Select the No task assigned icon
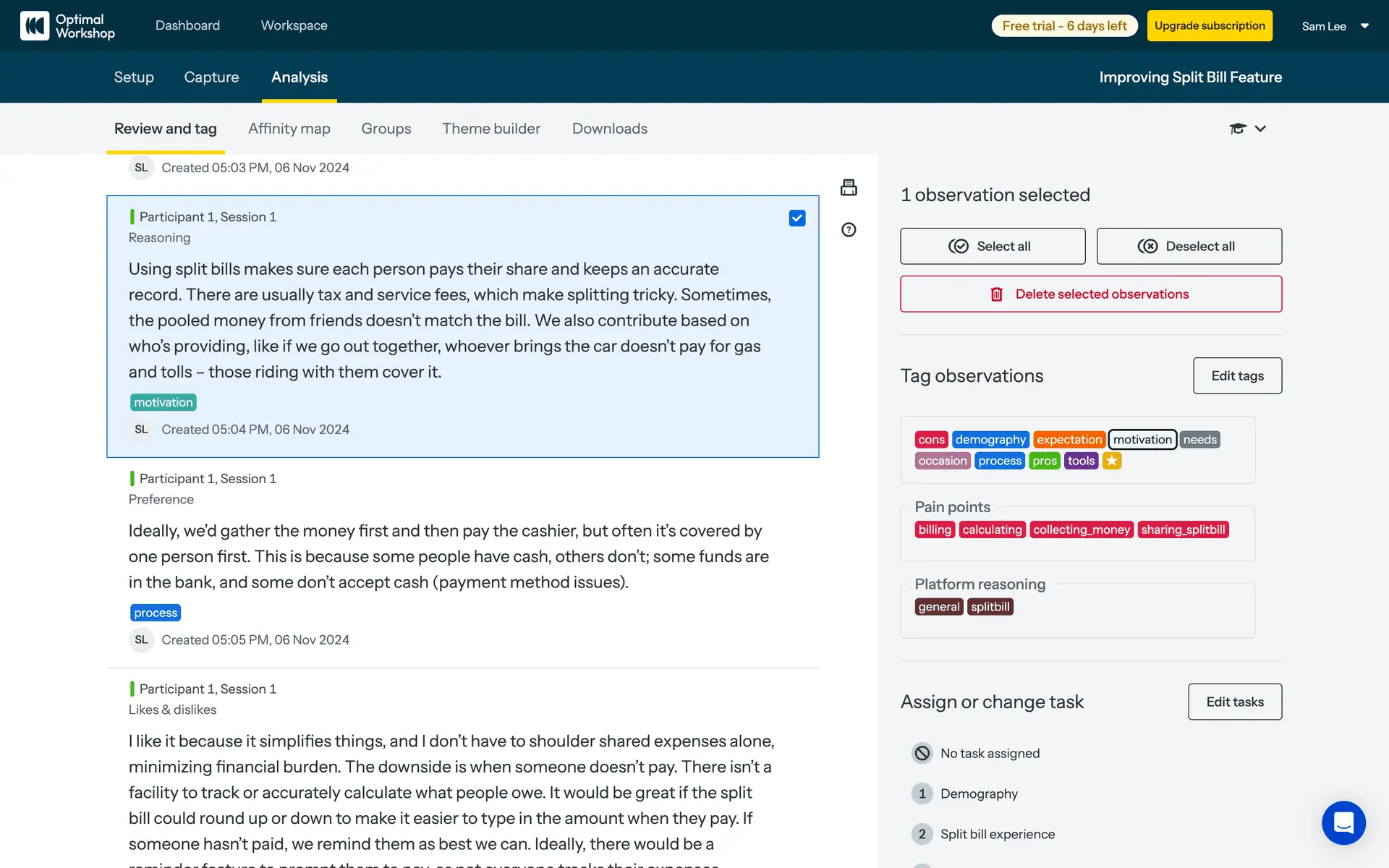 (x=922, y=753)
